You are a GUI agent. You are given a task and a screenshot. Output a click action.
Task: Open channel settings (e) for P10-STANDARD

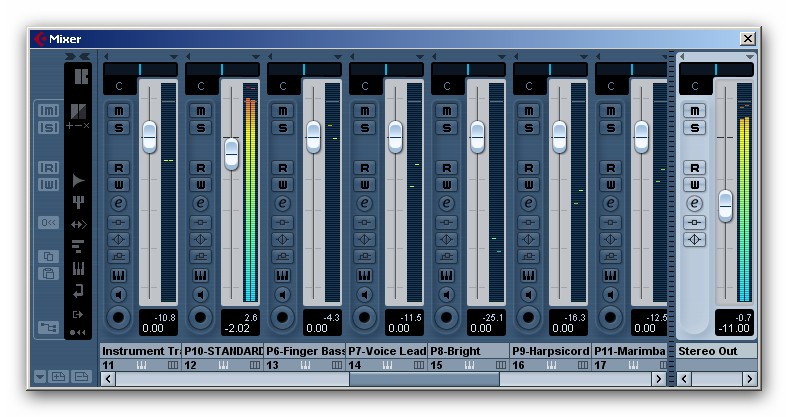pyautogui.click(x=201, y=203)
